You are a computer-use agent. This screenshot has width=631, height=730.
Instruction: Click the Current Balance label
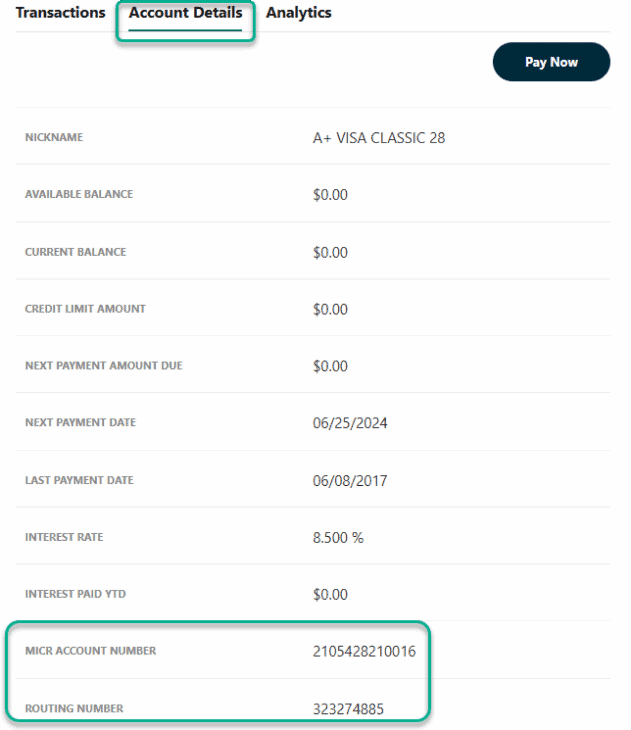[75, 252]
